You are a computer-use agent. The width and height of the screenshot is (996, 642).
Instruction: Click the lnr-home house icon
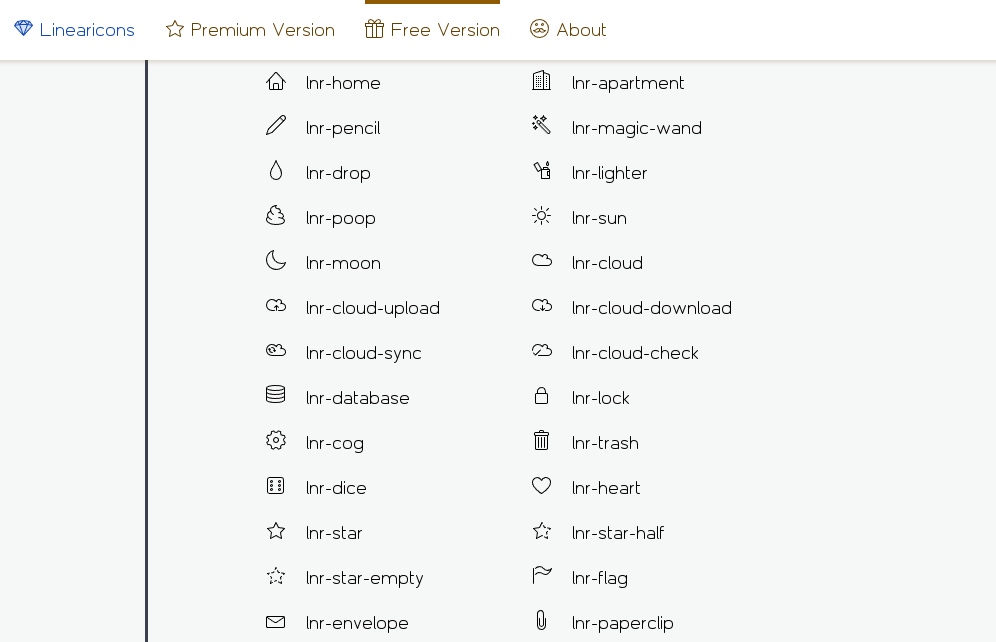pyautogui.click(x=276, y=81)
